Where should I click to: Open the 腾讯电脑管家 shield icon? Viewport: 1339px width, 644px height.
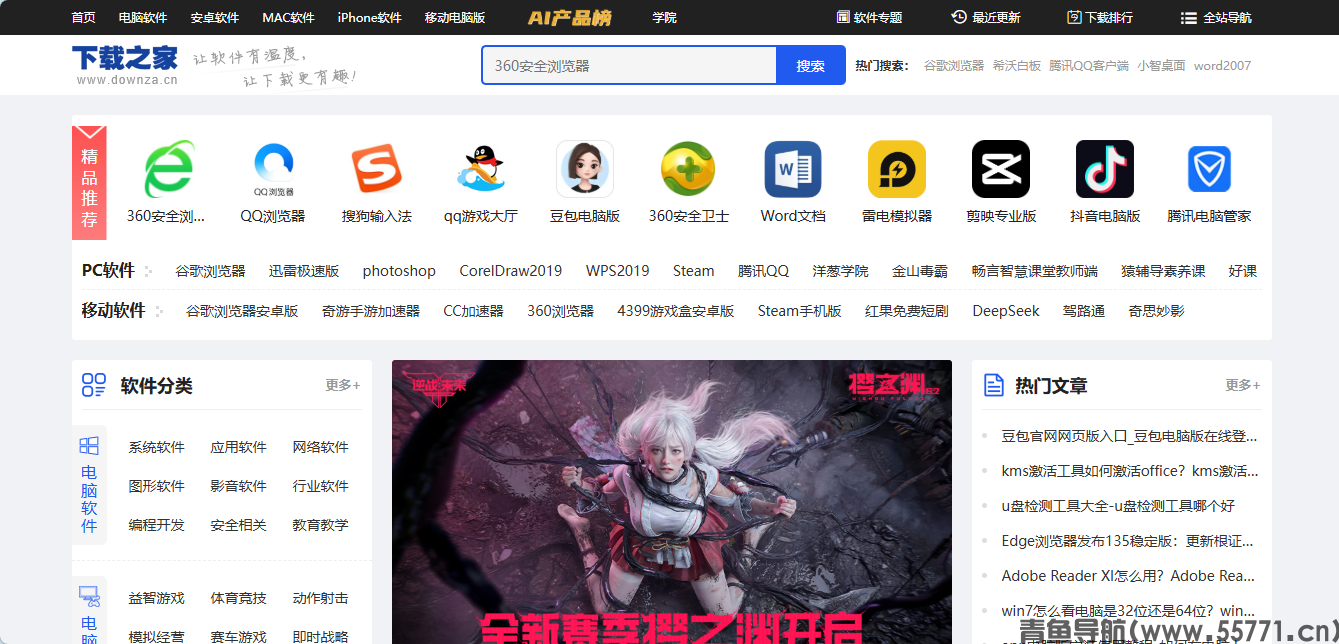[x=1209, y=169]
